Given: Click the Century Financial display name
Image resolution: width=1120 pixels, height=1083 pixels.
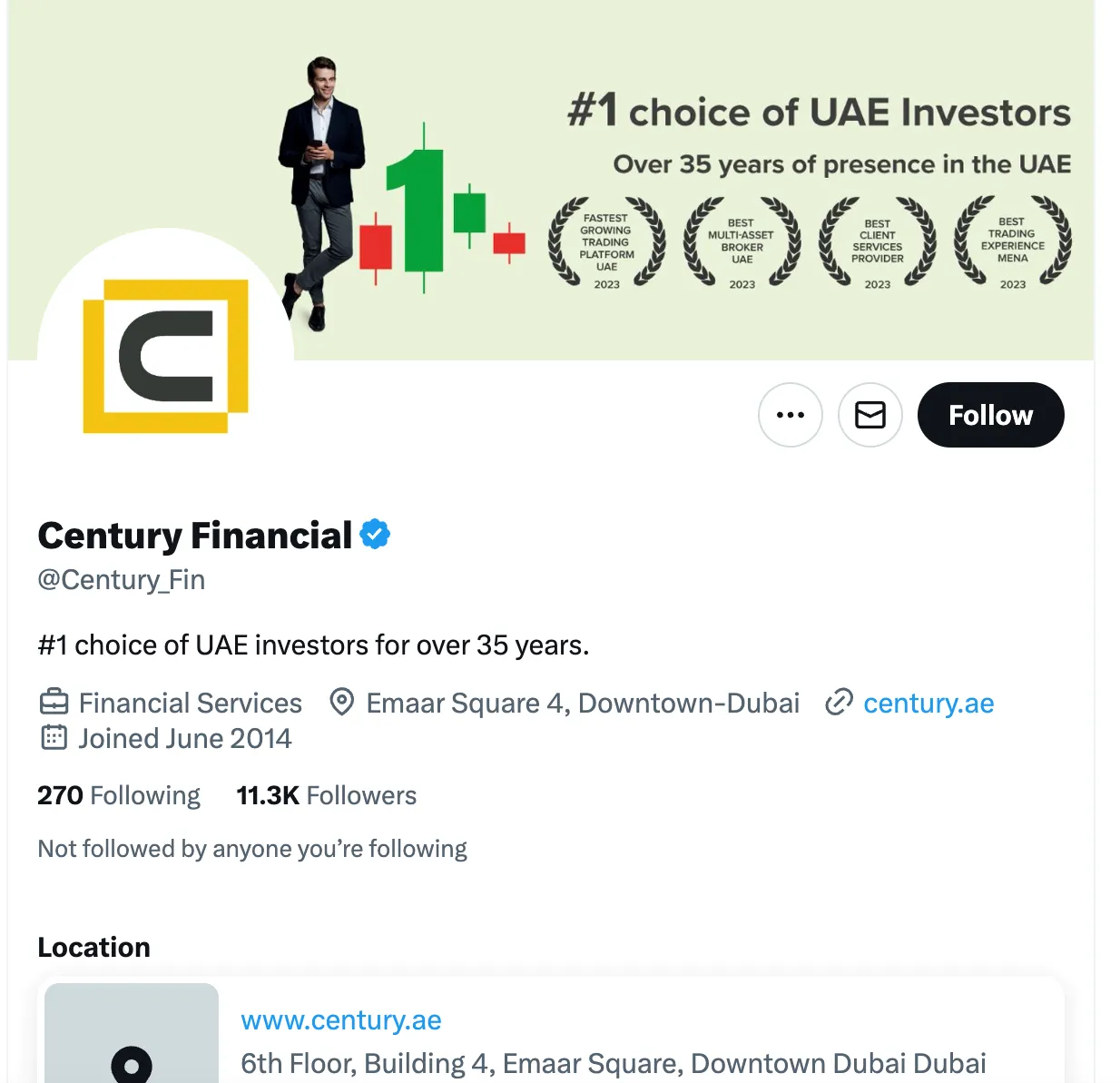Looking at the screenshot, I should click(194, 536).
